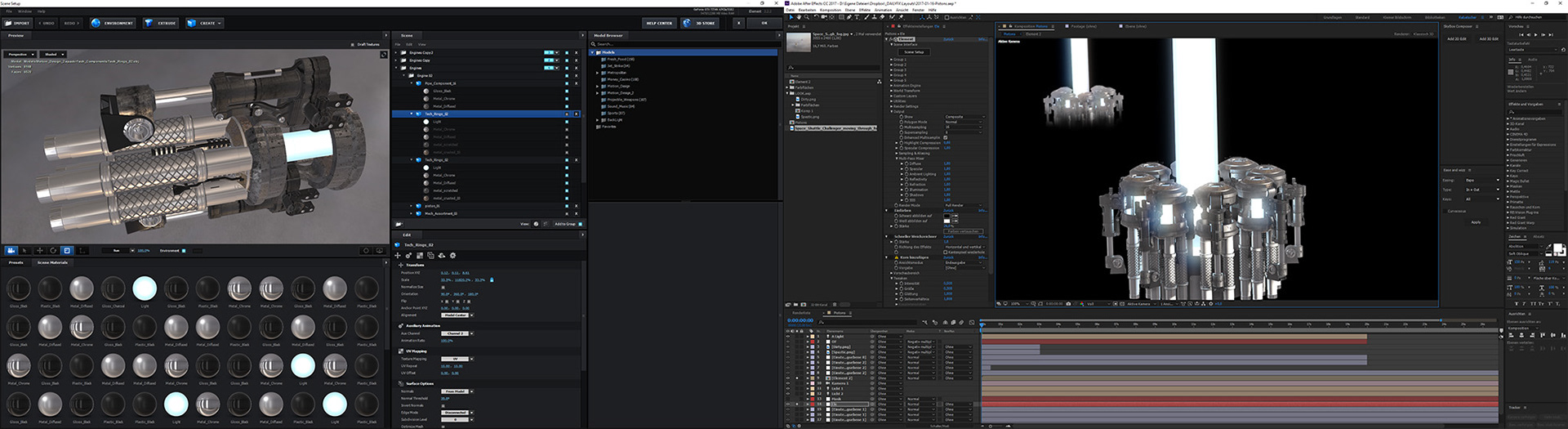The image size is (1568, 429).
Task: Open the Environment settings
Action: click(x=114, y=23)
